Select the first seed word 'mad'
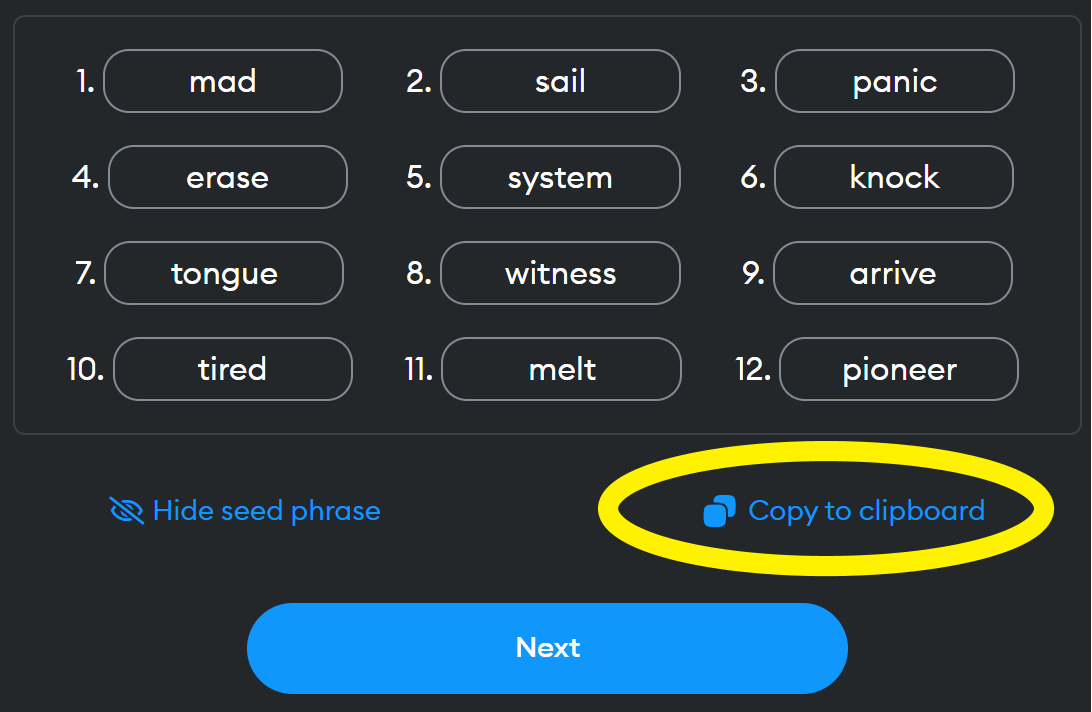Screen dimensions: 1092x712 tap(223, 81)
